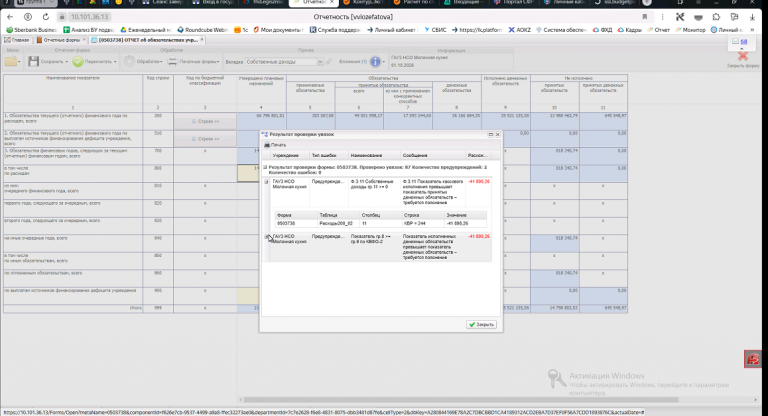768x416 pixels.
Task: Select the 0503738 cell under Форма
Action: 296,223
